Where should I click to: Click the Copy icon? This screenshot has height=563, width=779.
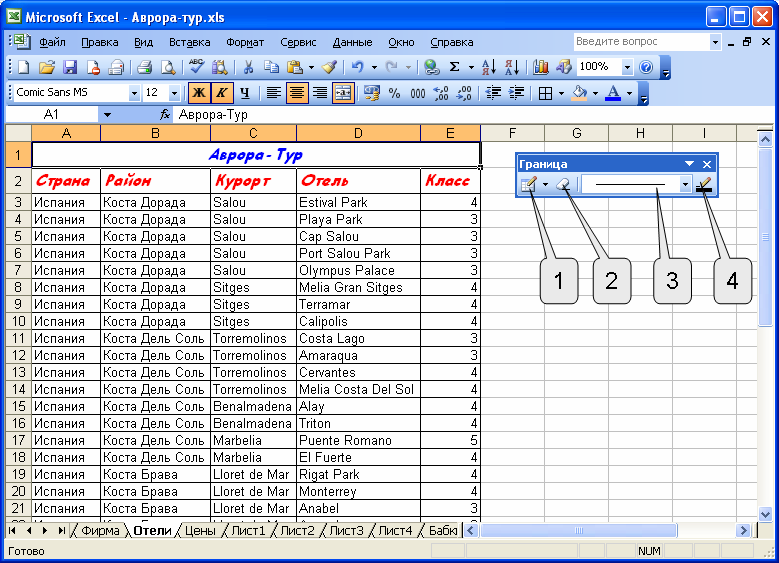click(271, 67)
